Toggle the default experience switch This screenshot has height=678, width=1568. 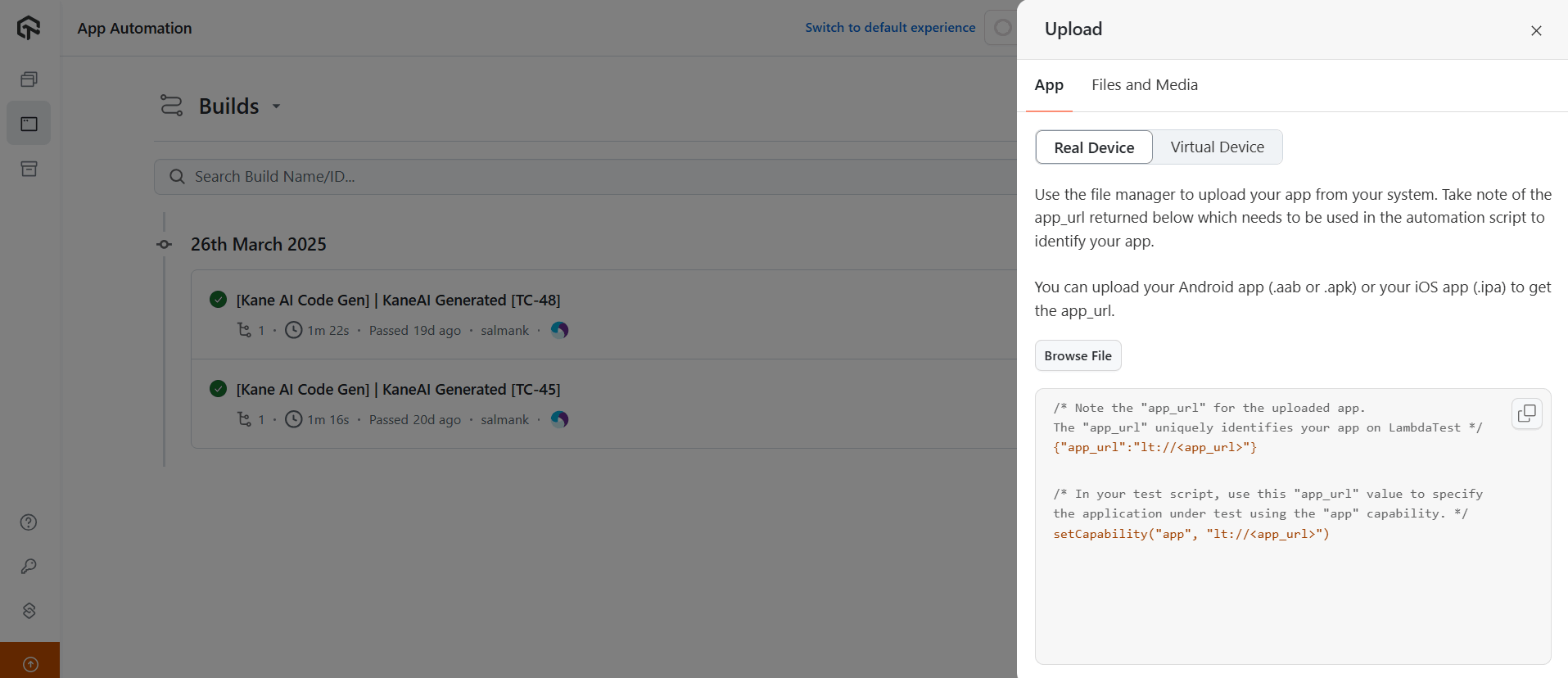[x=1001, y=28]
